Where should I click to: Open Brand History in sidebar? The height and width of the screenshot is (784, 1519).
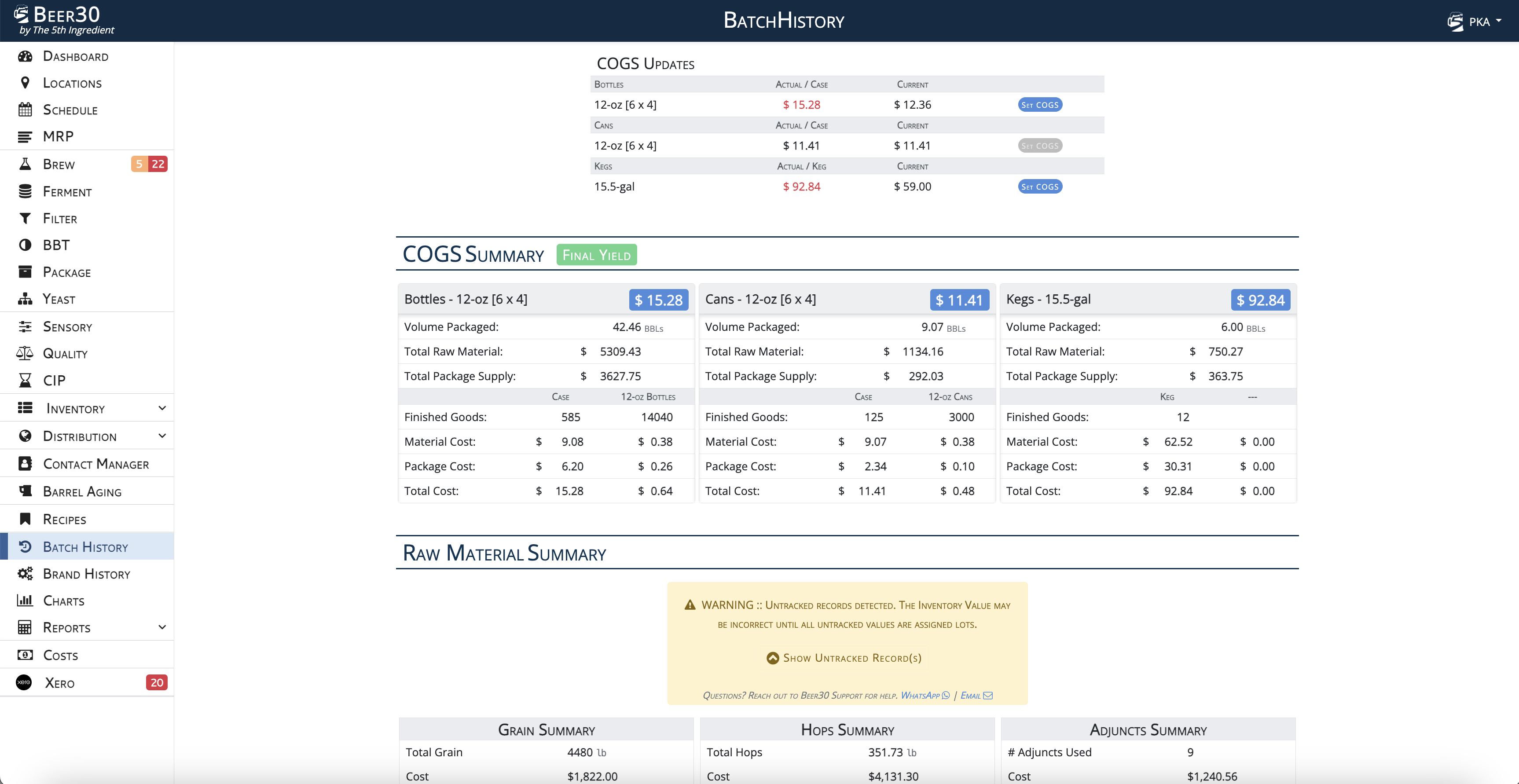pos(86,574)
